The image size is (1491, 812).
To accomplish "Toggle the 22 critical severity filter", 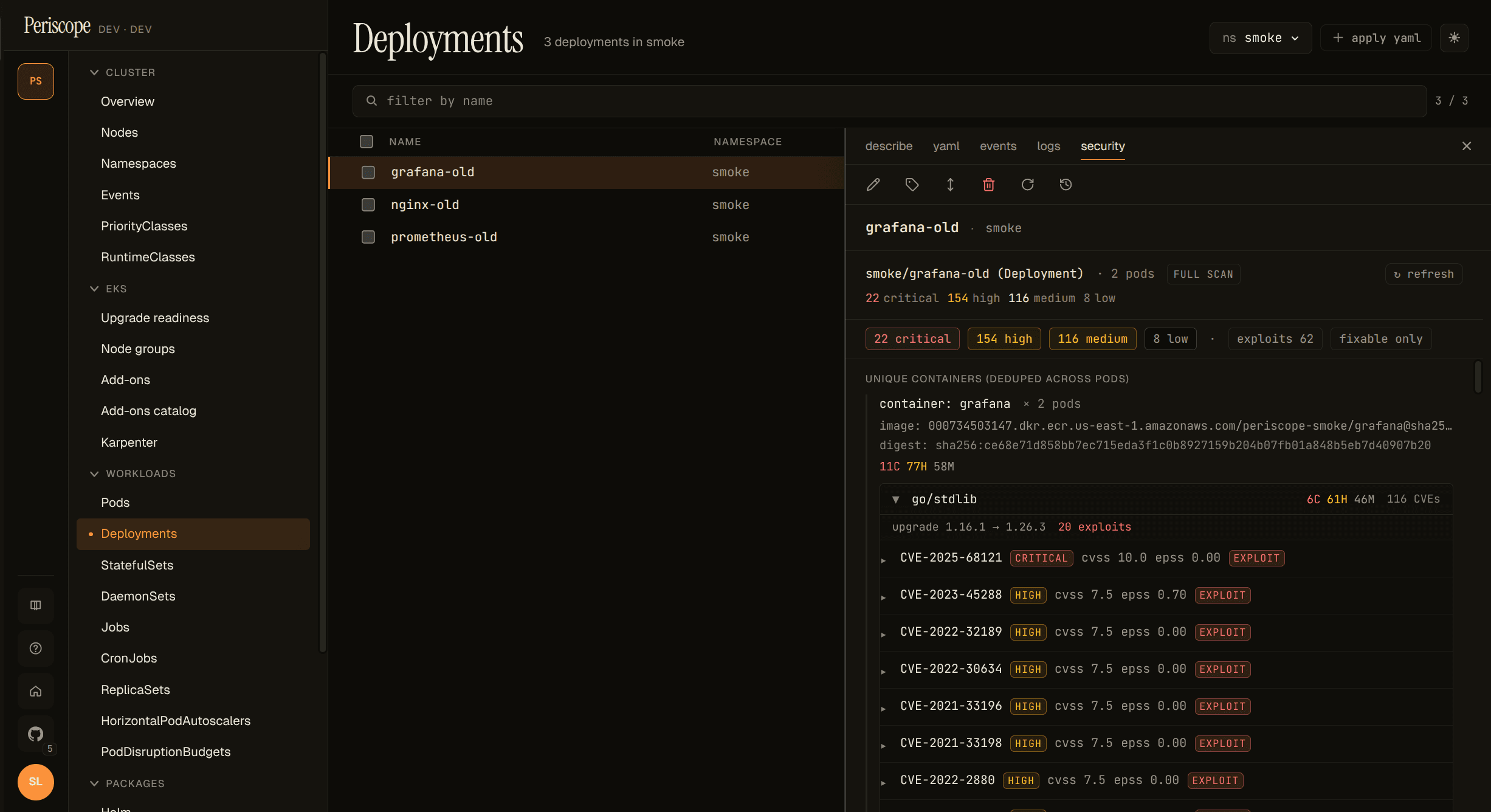I will tap(912, 339).
